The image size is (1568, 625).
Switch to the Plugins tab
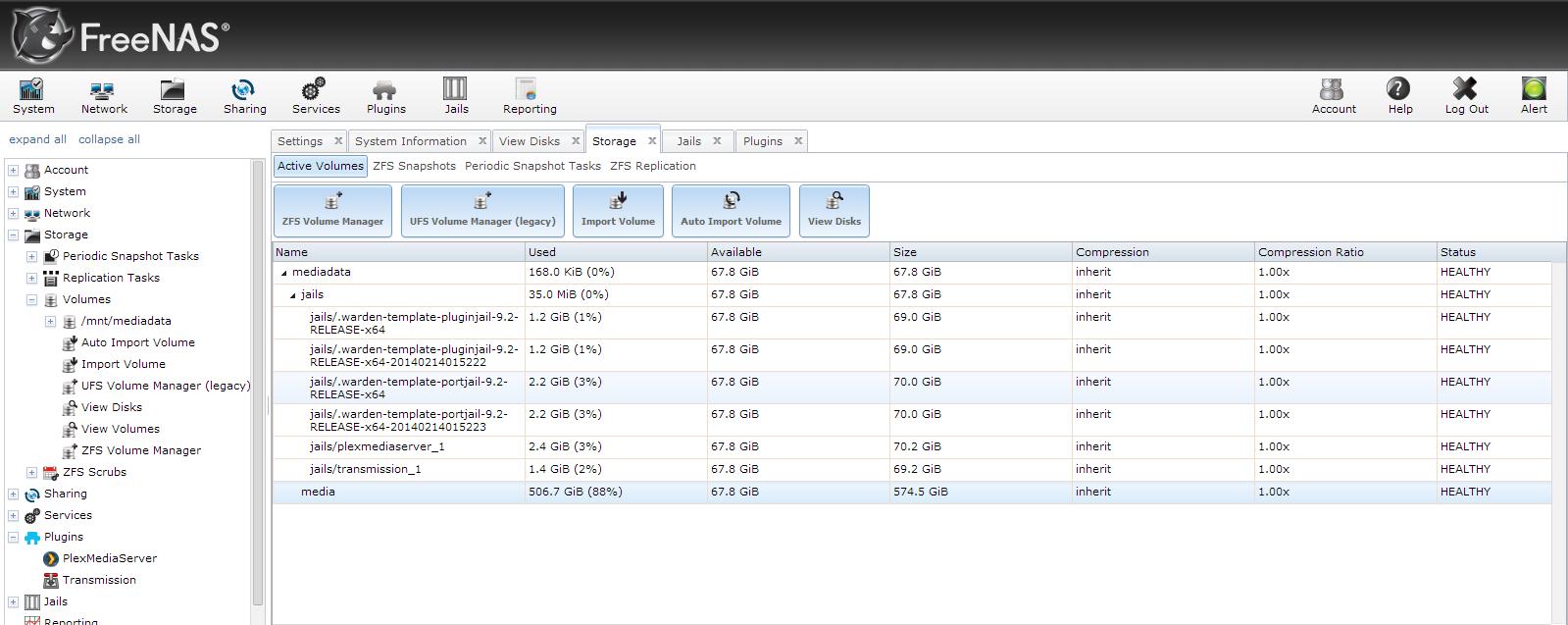pyautogui.click(x=763, y=141)
